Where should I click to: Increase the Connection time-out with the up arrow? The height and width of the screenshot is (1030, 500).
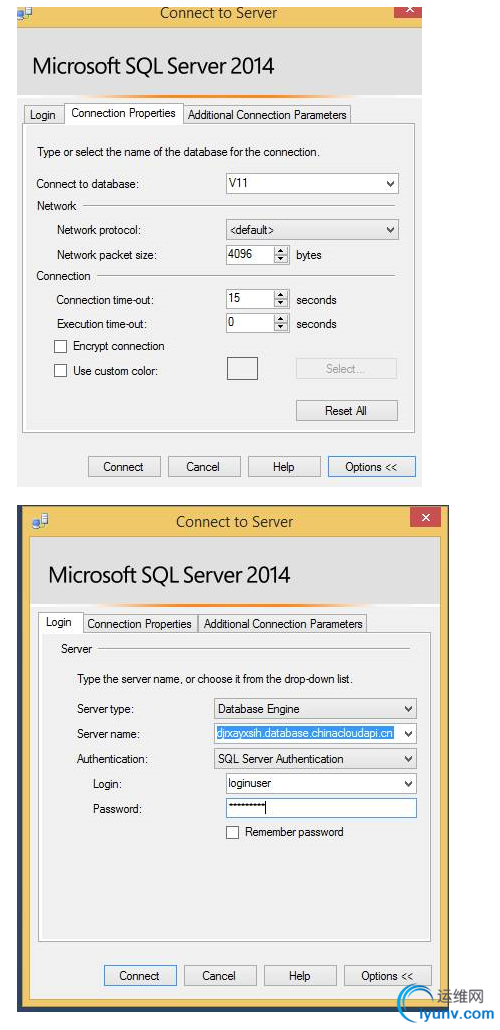coord(281,295)
